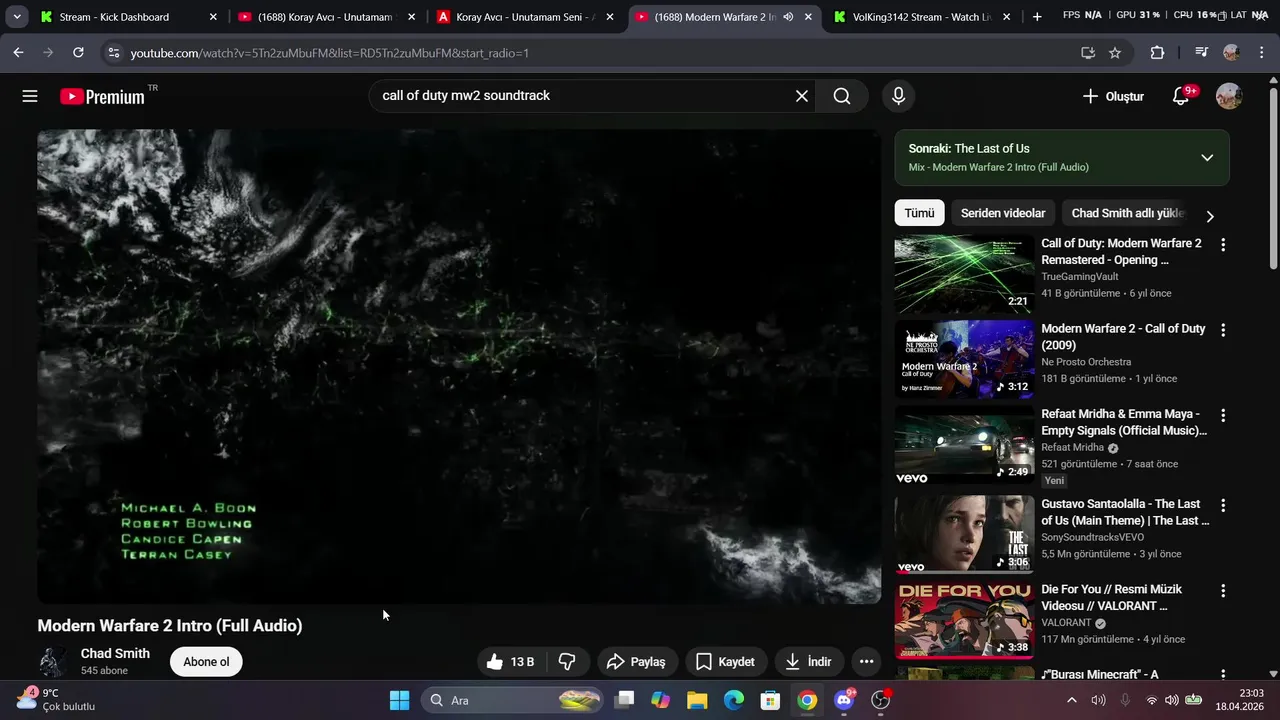This screenshot has height=720, width=1280.
Task: Subscribe with Abone ol button
Action: (206, 662)
